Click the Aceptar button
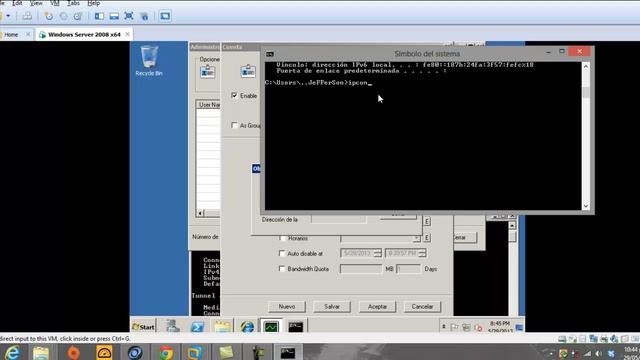This screenshot has height=360, width=640. 377,307
